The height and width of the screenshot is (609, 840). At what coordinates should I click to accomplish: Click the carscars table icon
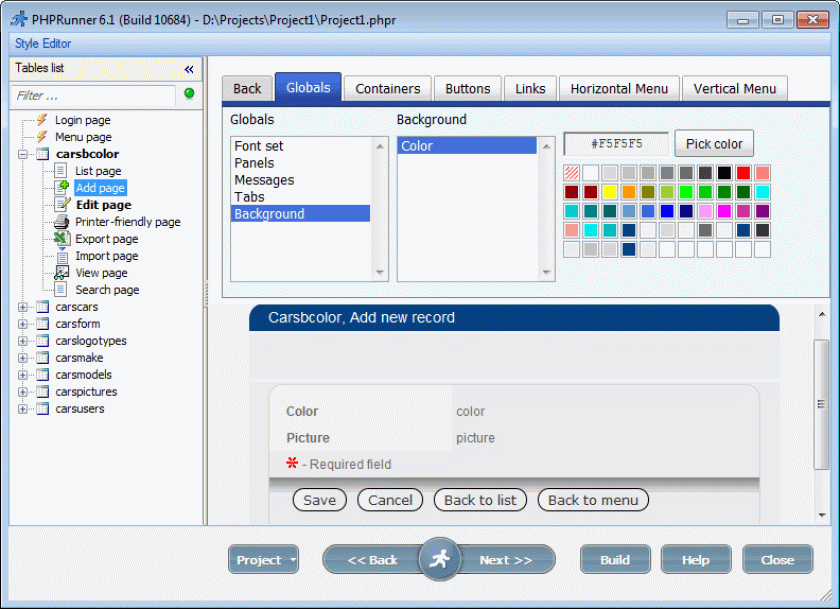tap(43, 307)
